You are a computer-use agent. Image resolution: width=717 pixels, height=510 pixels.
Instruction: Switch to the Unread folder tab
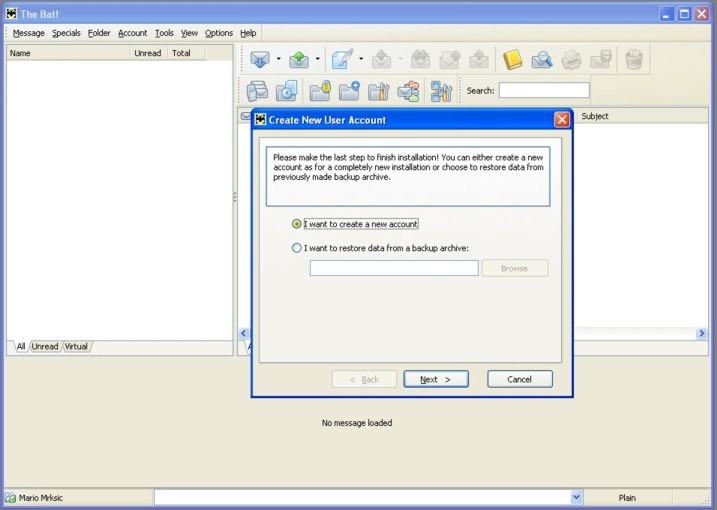tap(45, 347)
